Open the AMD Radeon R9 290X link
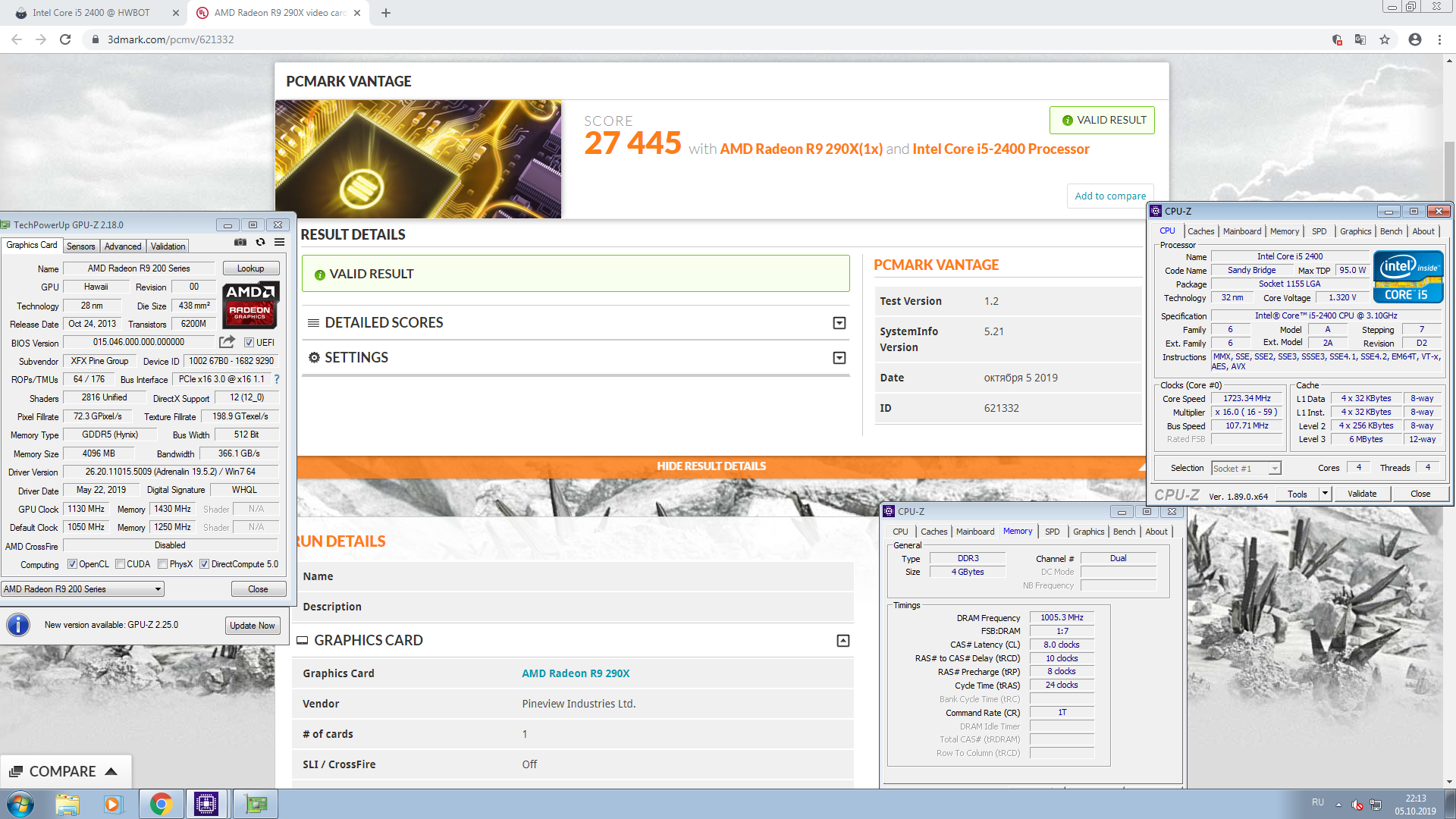 point(576,673)
